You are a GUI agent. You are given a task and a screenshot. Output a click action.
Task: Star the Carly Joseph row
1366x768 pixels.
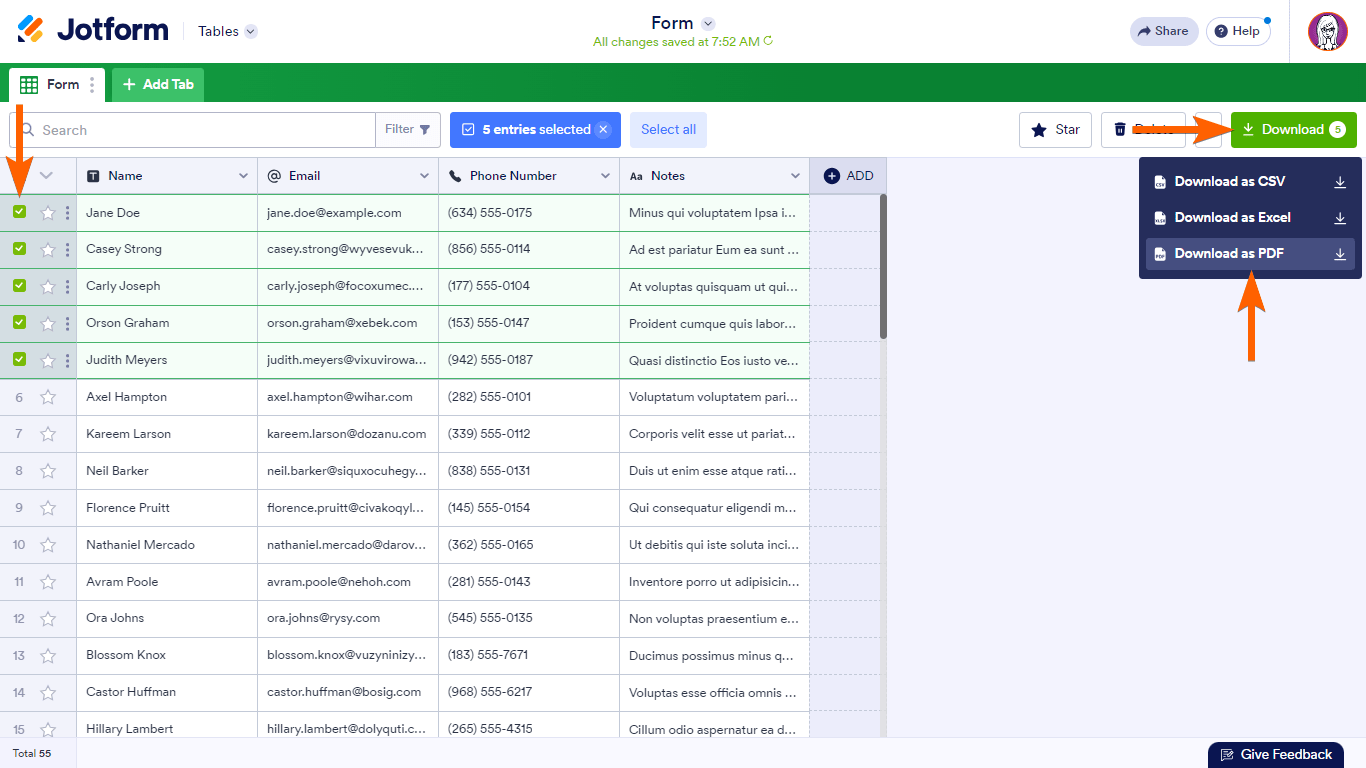point(47,287)
